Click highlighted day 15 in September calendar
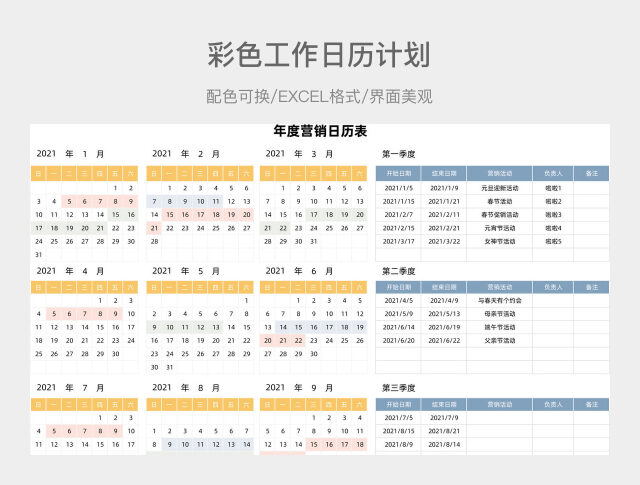Image resolution: width=640 pixels, height=485 pixels. [x=313, y=444]
